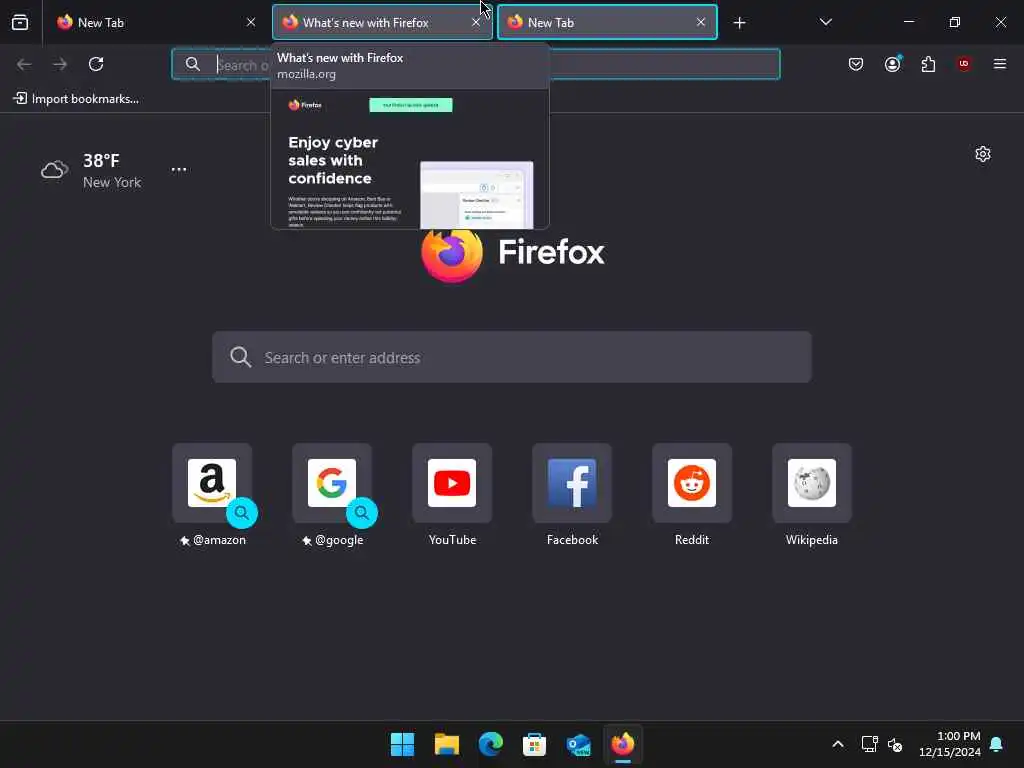This screenshot has height=768, width=1024.
Task: Close the third New Tab
Action: (x=701, y=23)
